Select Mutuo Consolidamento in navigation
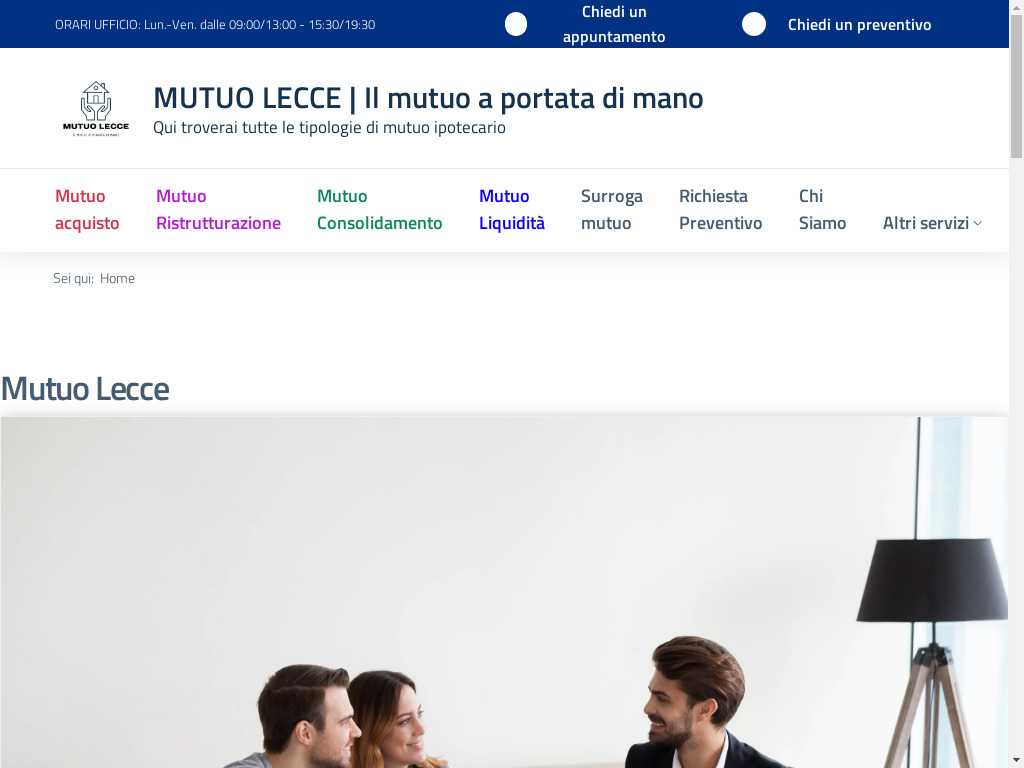 [379, 210]
